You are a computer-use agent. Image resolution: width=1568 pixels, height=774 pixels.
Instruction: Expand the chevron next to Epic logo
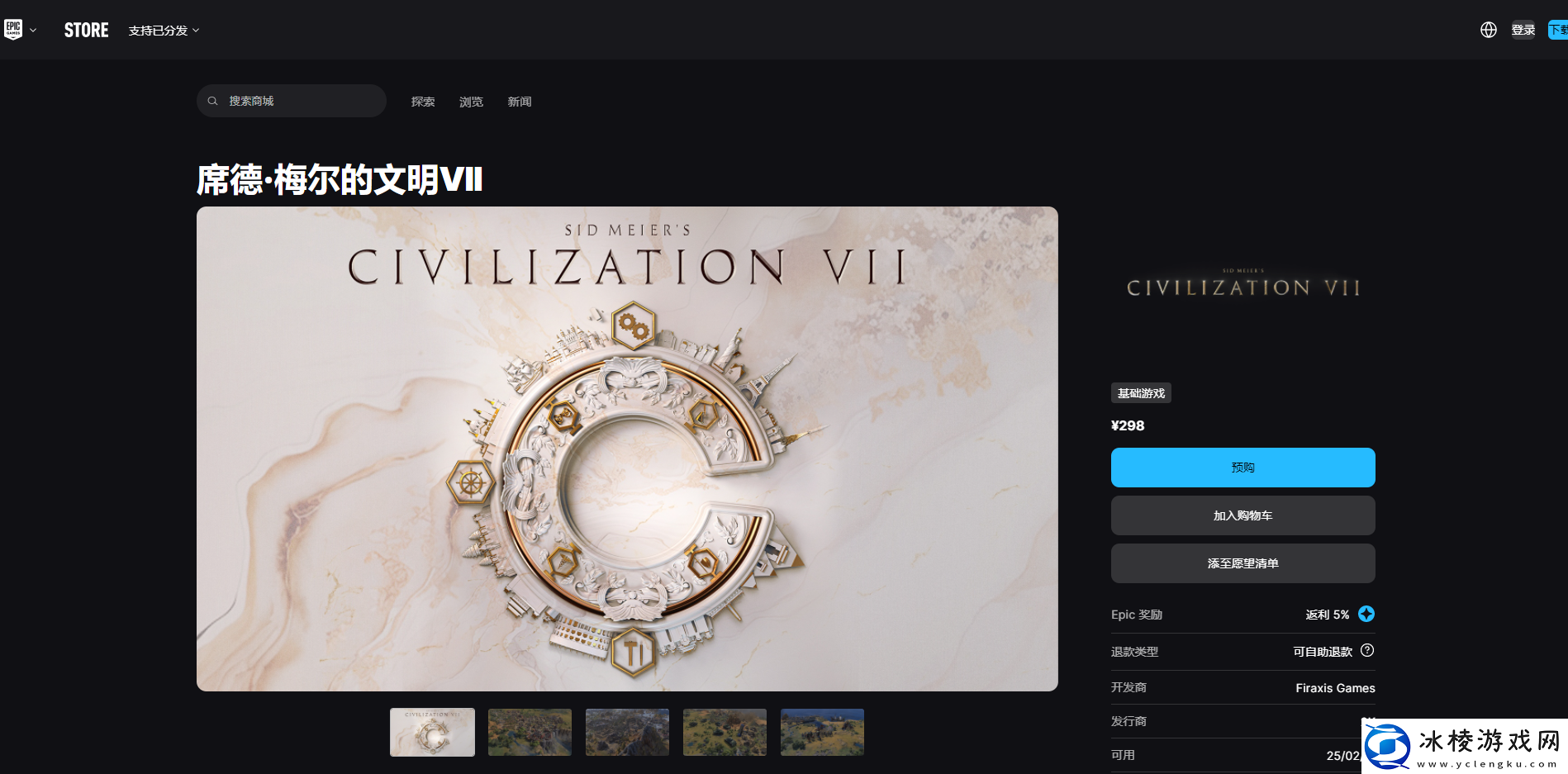click(x=33, y=30)
